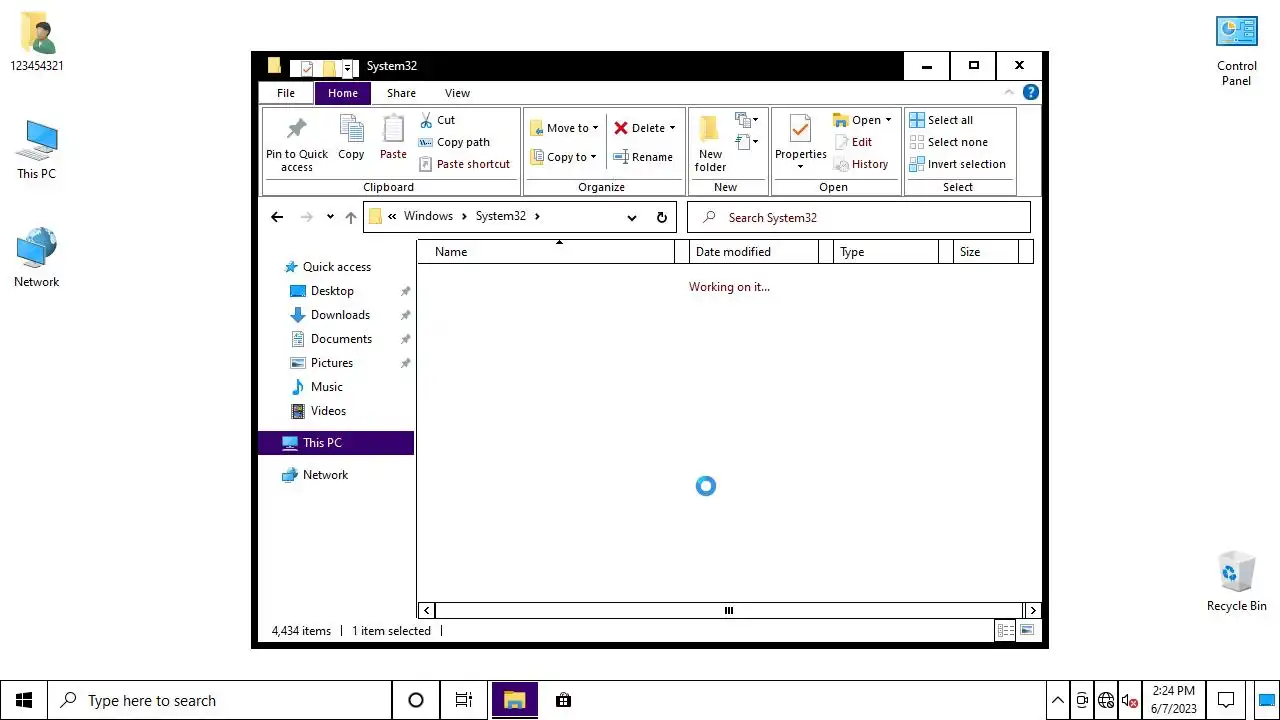The image size is (1280, 720).
Task: Click Windows in the address breadcrumb
Action: click(x=428, y=216)
